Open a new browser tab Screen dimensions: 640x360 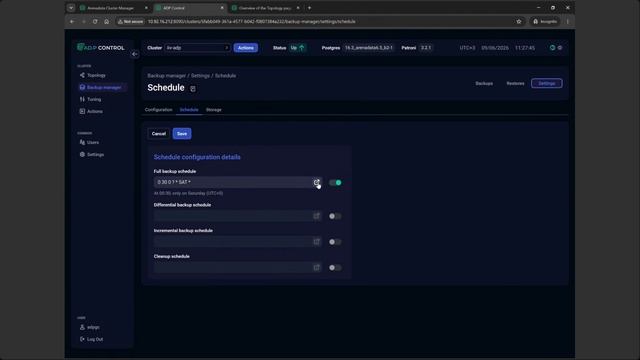point(309,8)
